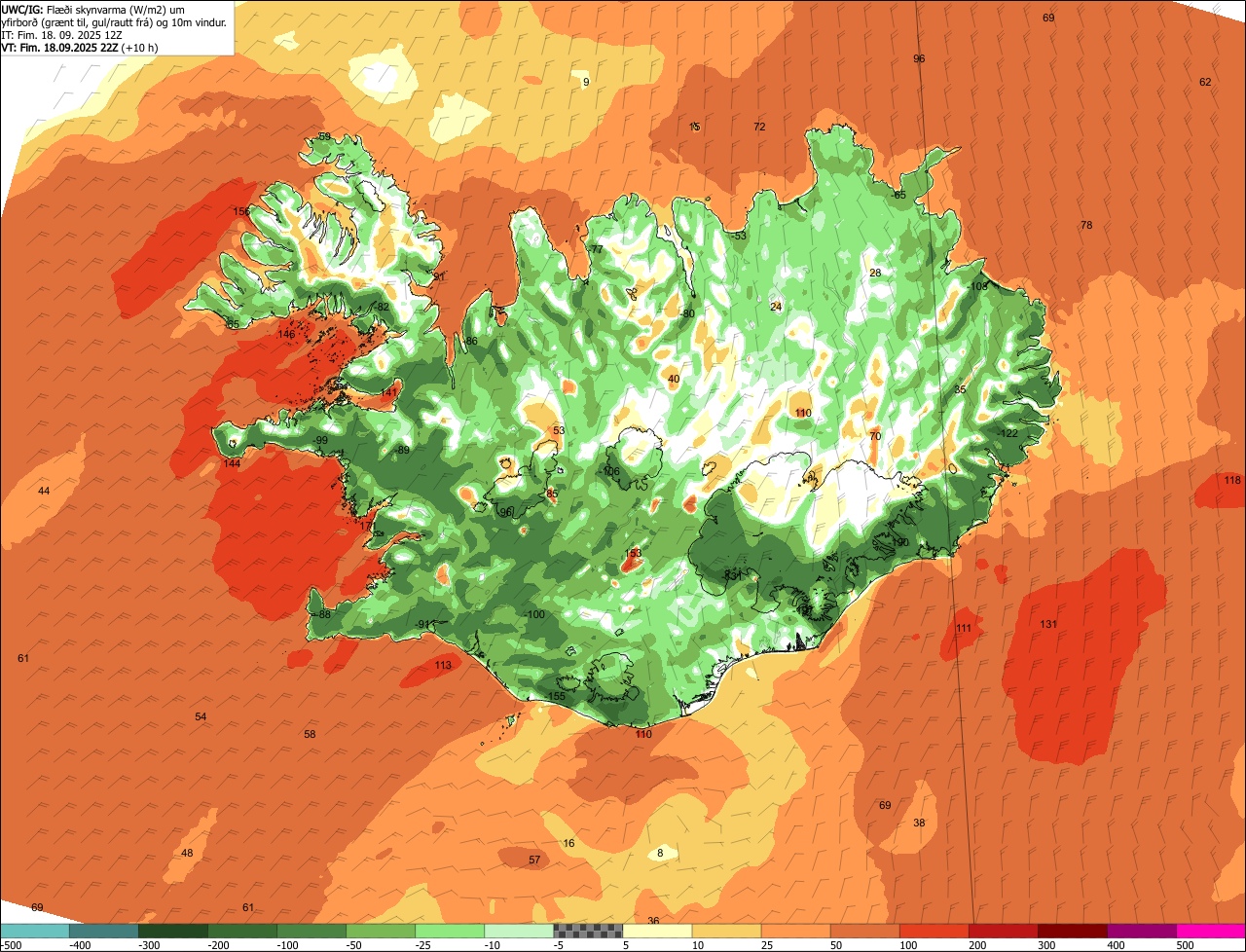Click the map value '141' in the red inlet
This screenshot has height=952, width=1246.
pyautogui.click(x=389, y=392)
